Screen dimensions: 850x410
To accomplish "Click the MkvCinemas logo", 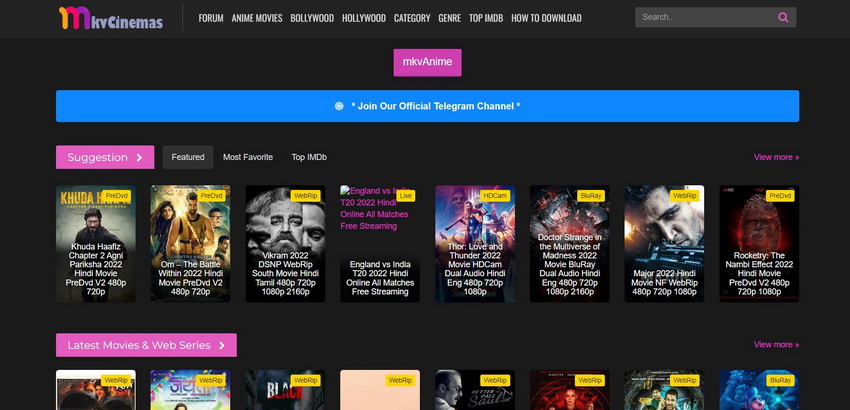I will pos(110,18).
